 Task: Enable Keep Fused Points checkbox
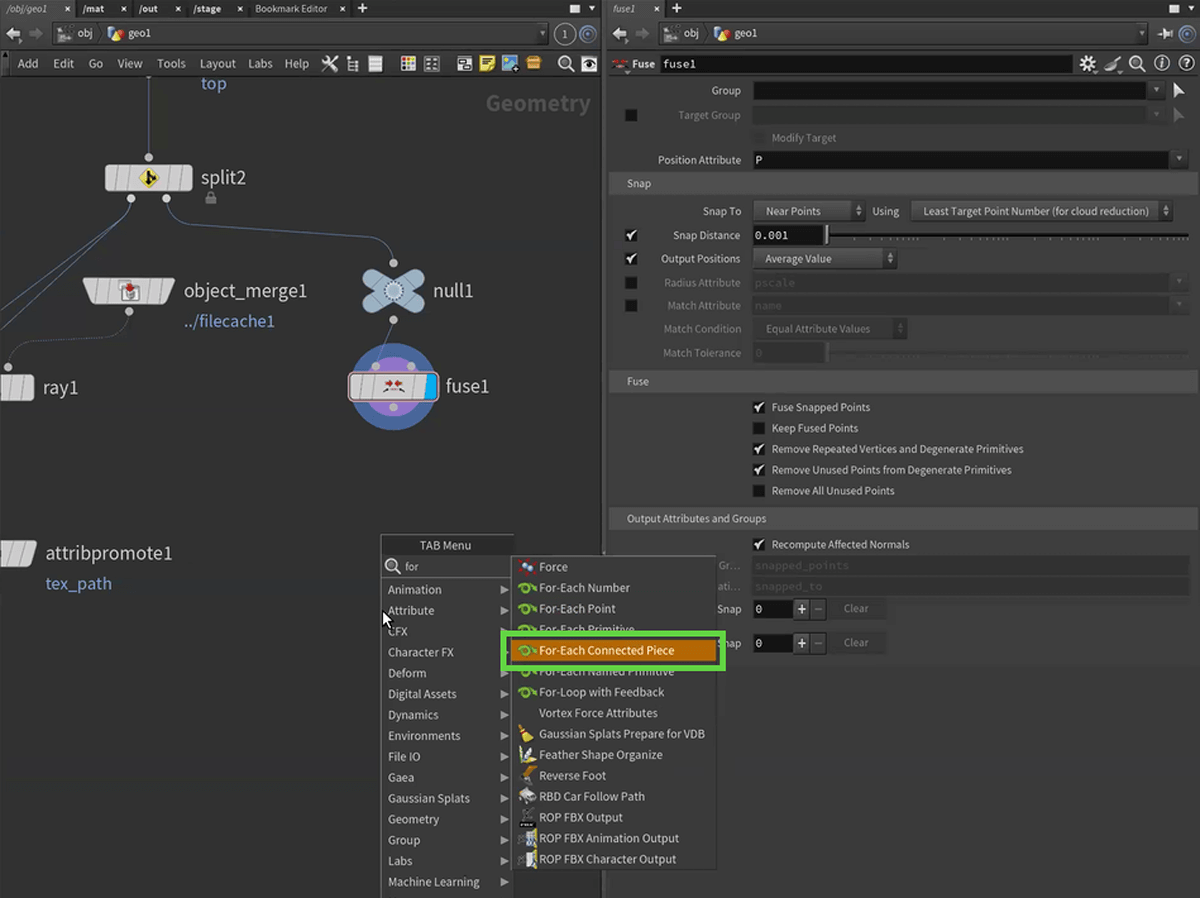759,429
